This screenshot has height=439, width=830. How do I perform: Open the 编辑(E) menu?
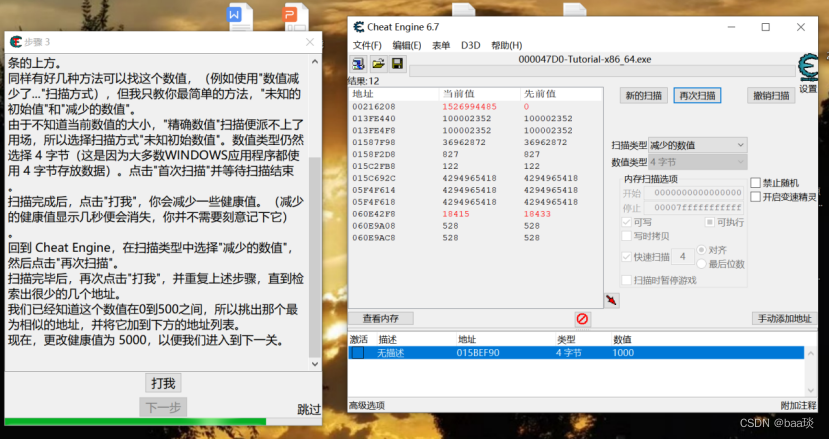[x=407, y=46]
